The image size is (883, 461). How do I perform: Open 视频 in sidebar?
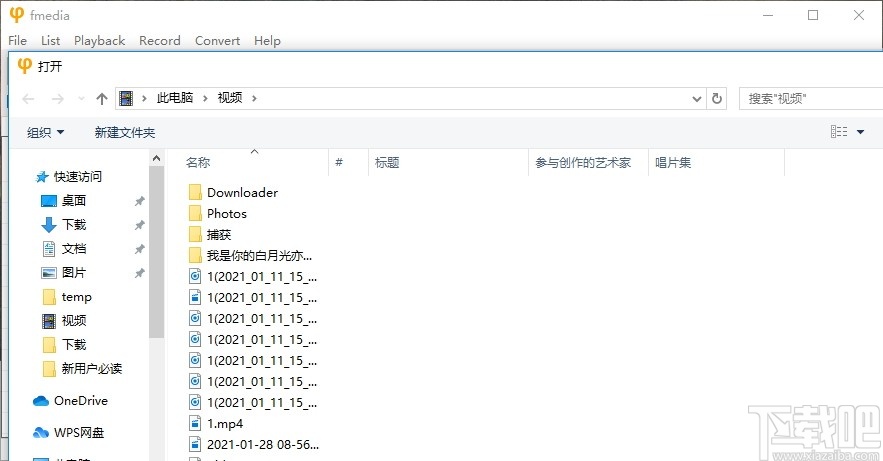(74, 321)
